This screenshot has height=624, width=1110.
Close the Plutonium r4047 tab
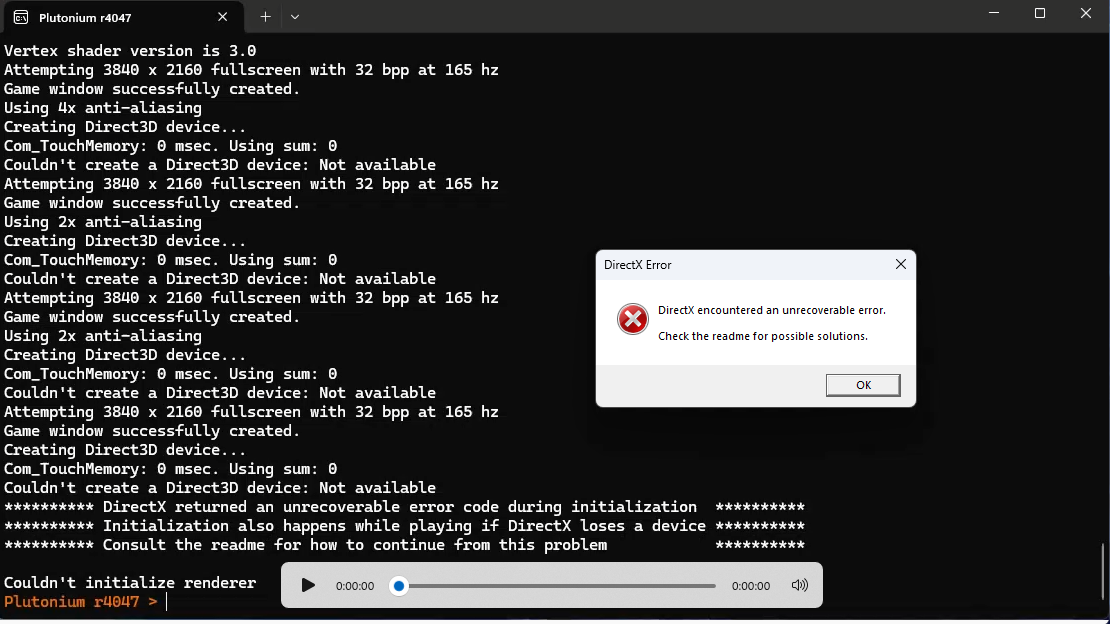click(x=222, y=17)
